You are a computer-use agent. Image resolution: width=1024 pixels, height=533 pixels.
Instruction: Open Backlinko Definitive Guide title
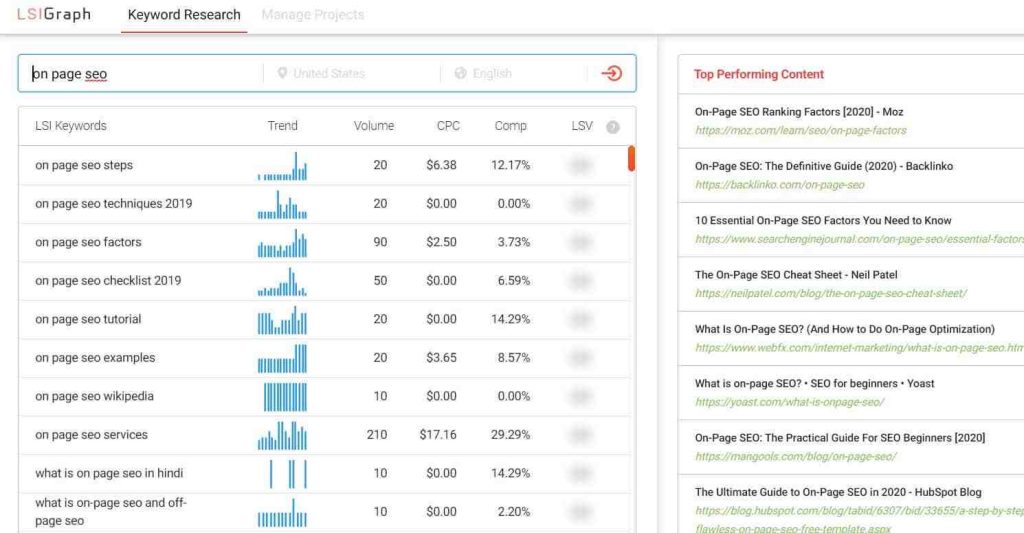[x=824, y=166]
